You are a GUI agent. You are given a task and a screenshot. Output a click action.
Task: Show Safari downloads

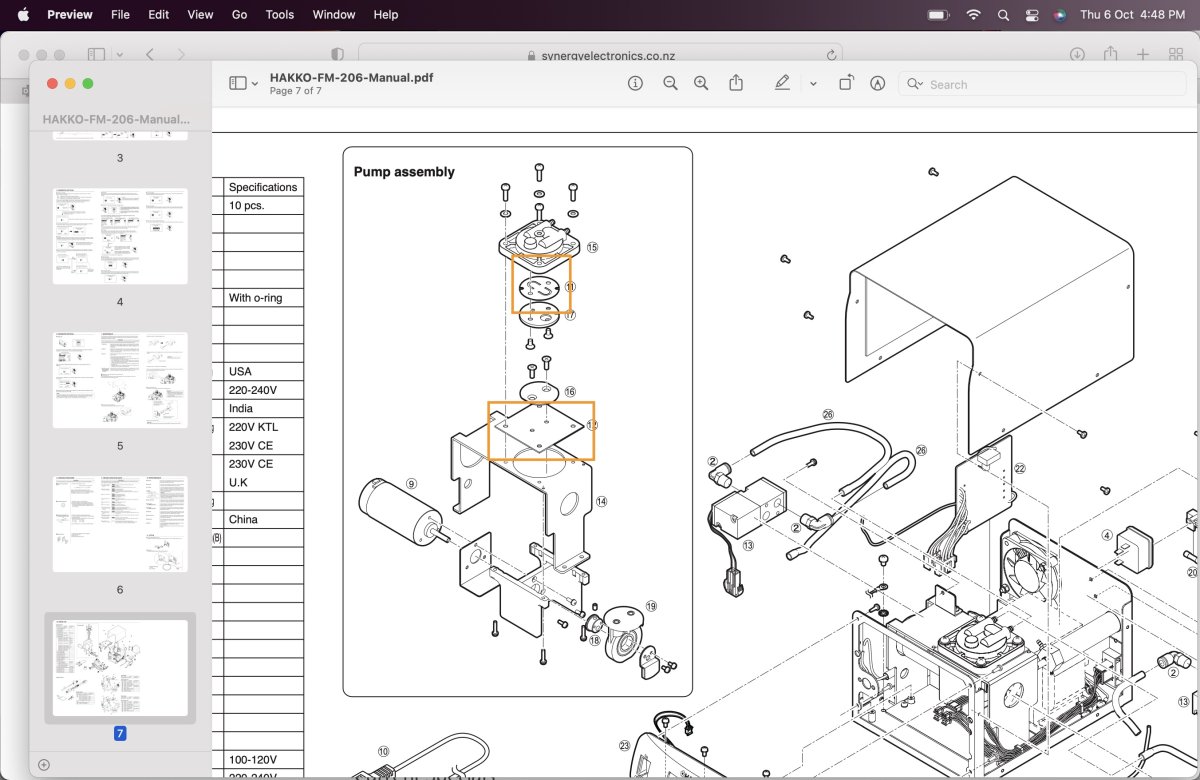(1077, 55)
